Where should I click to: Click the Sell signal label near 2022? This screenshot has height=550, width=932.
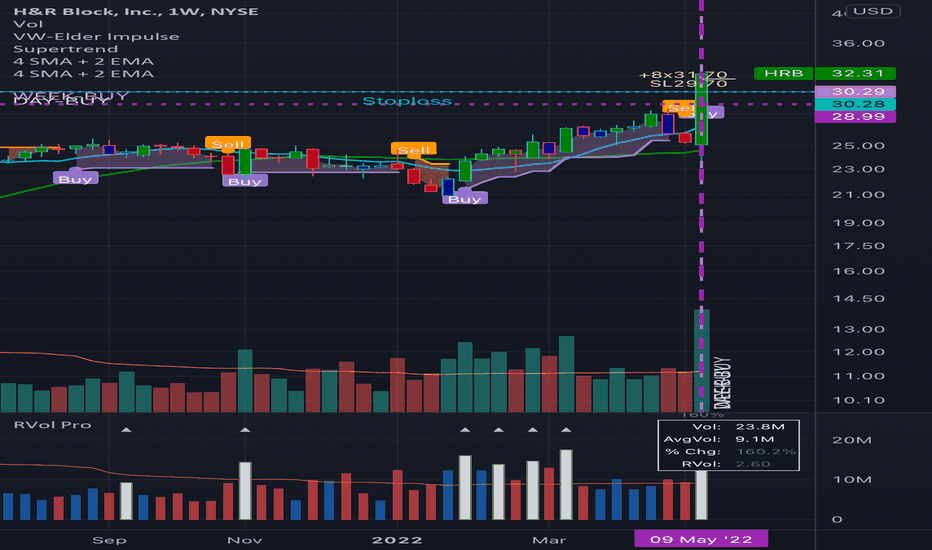point(414,150)
